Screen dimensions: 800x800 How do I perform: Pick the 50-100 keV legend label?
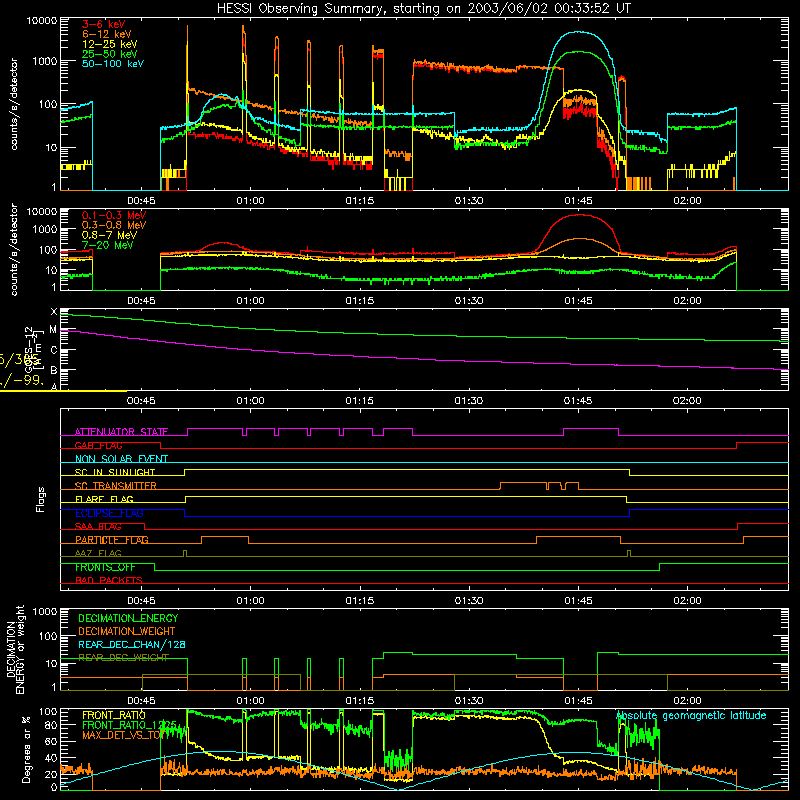[113, 64]
